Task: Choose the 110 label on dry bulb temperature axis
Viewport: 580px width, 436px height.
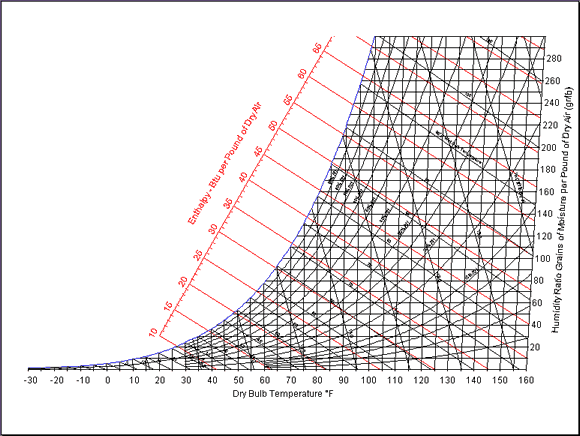Action: 395,380
